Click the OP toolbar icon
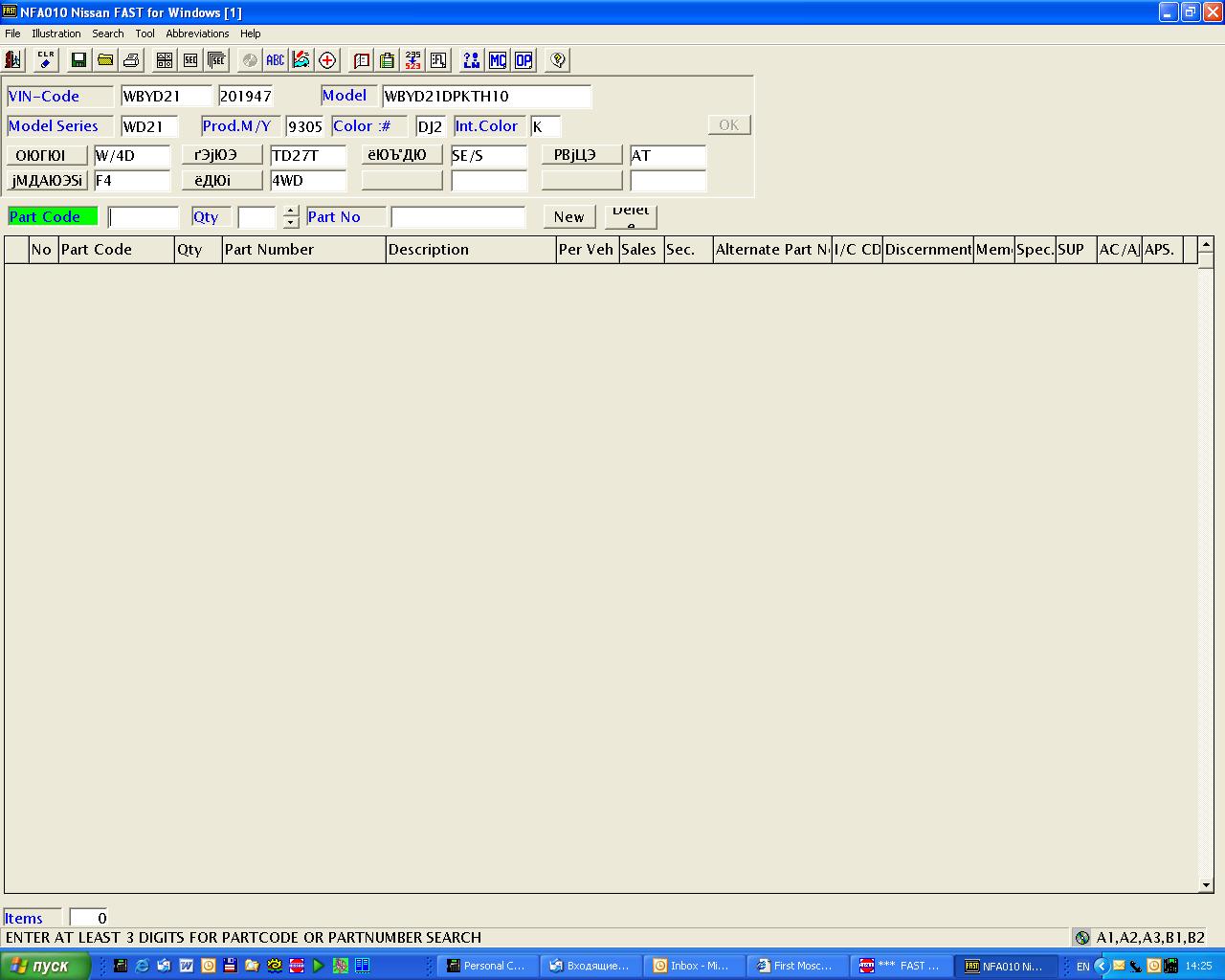This screenshot has width=1225, height=980. pyautogui.click(x=523, y=60)
